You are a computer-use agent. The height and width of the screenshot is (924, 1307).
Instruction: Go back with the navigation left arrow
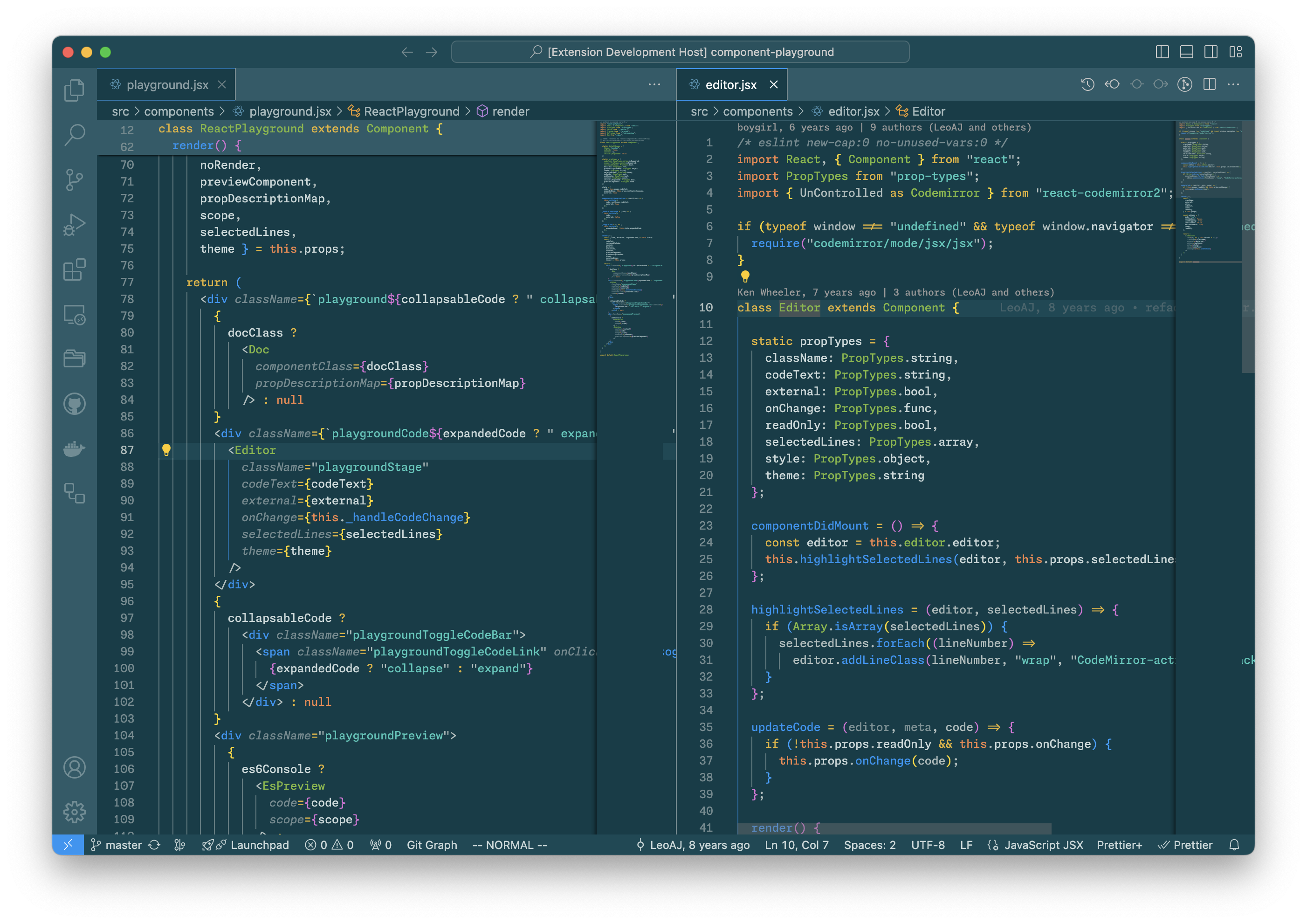point(407,52)
